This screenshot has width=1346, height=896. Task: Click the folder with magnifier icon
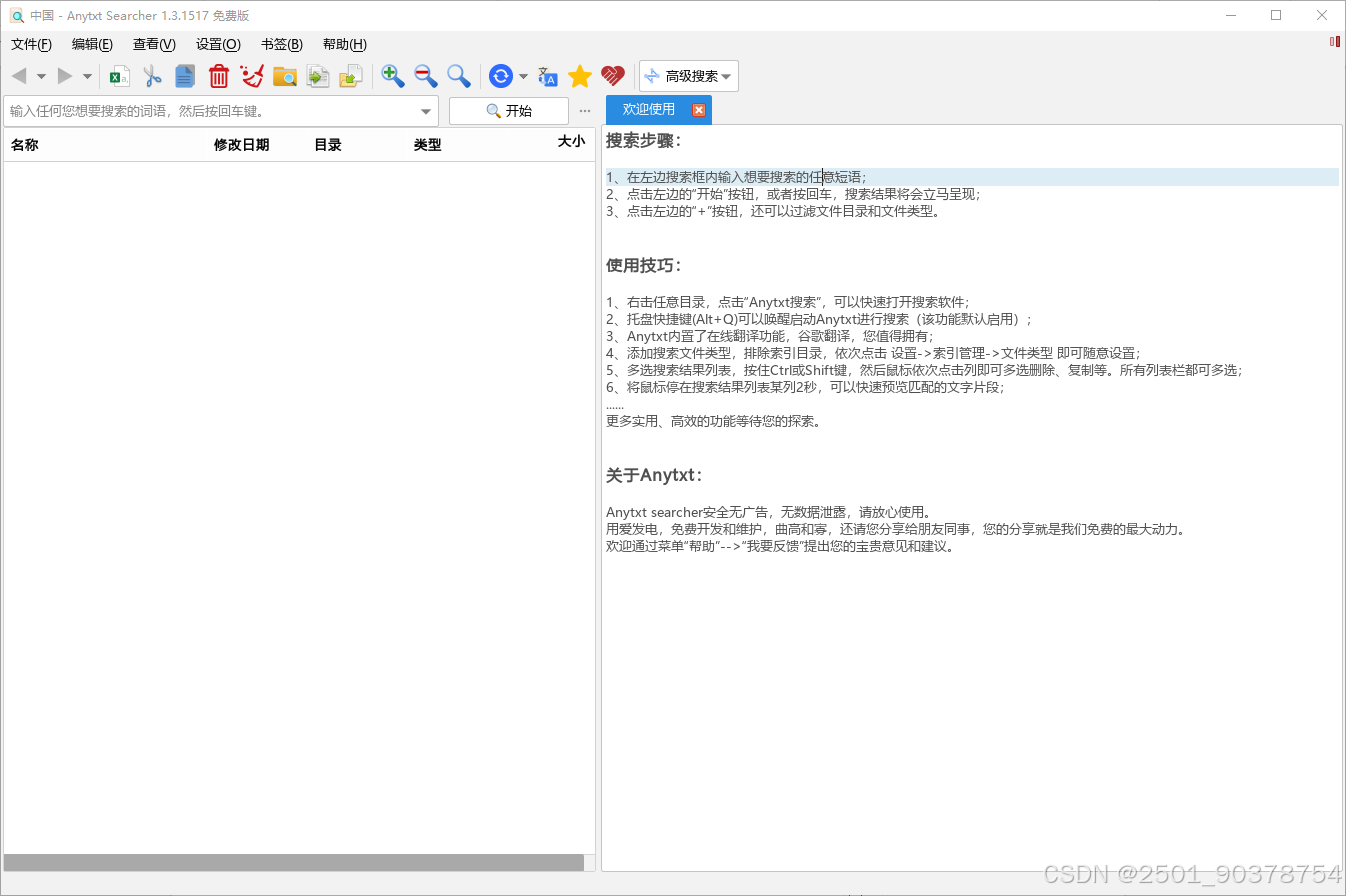tap(285, 76)
